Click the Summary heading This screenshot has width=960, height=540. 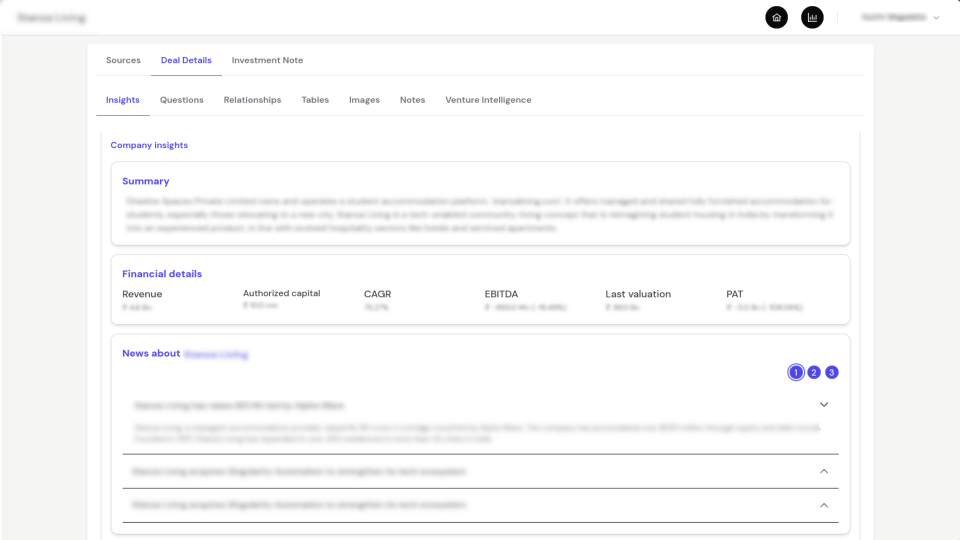coord(146,181)
